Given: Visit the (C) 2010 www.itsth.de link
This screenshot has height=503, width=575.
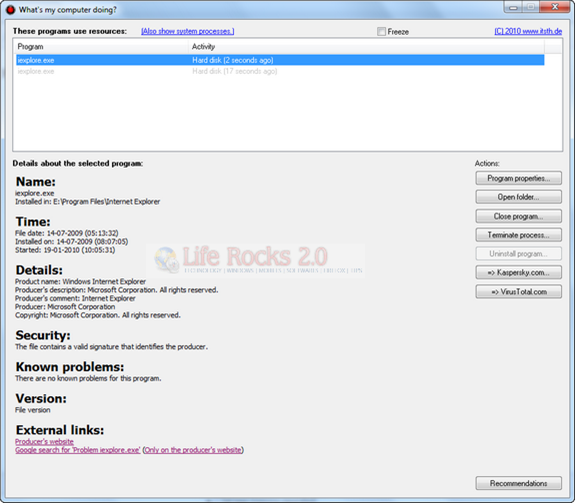Looking at the screenshot, I should pos(528,31).
